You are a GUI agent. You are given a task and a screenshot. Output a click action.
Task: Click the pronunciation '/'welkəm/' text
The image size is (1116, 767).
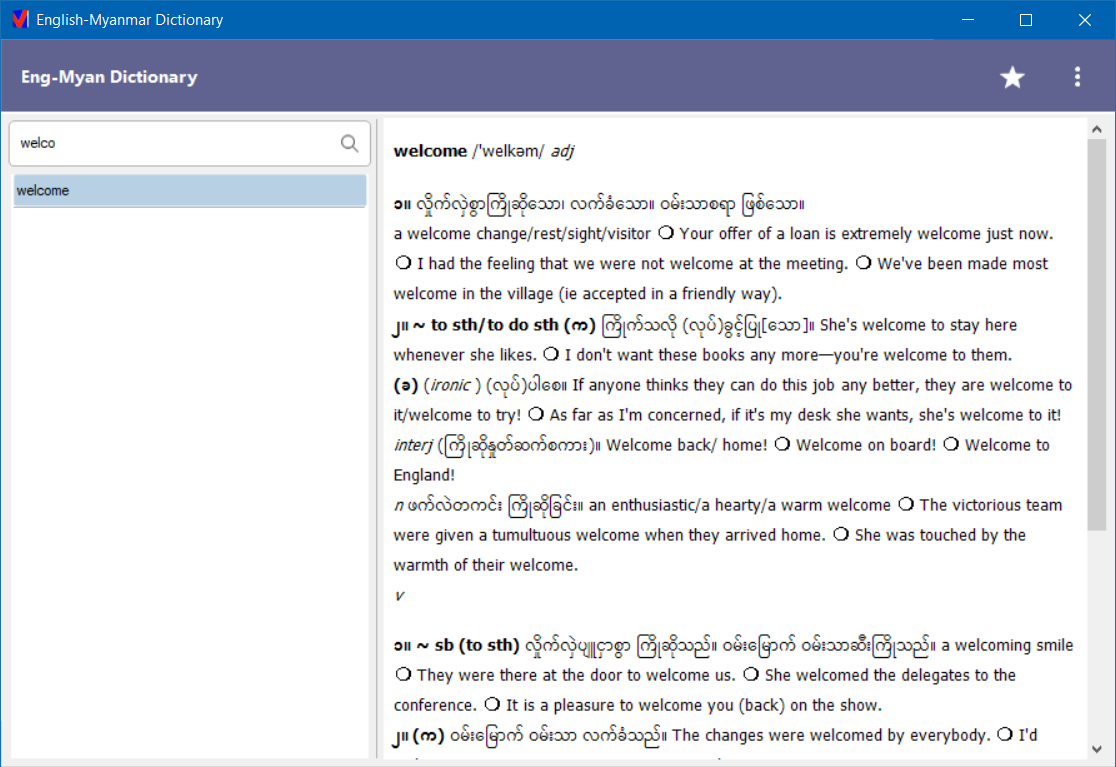[508, 151]
